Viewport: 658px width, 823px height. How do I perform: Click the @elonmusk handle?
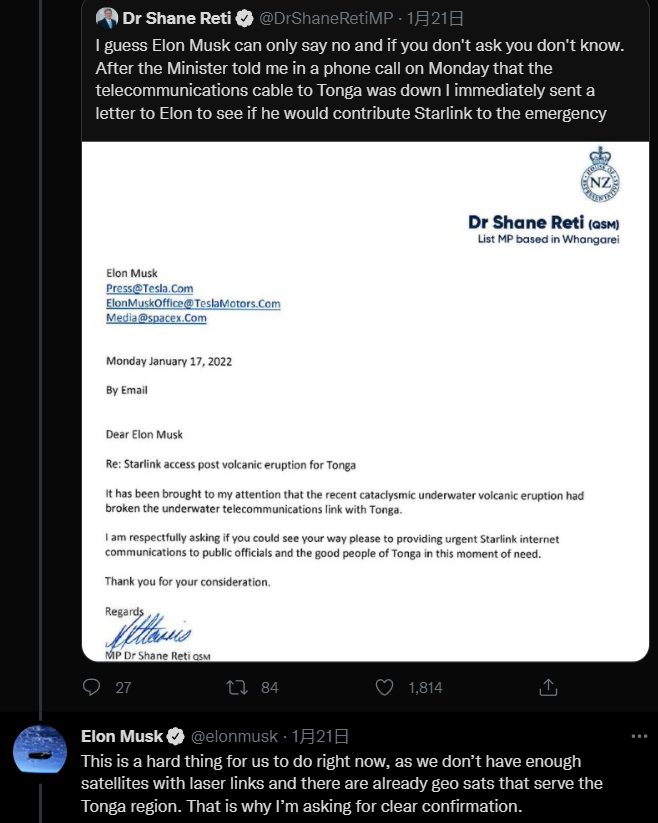click(235, 737)
